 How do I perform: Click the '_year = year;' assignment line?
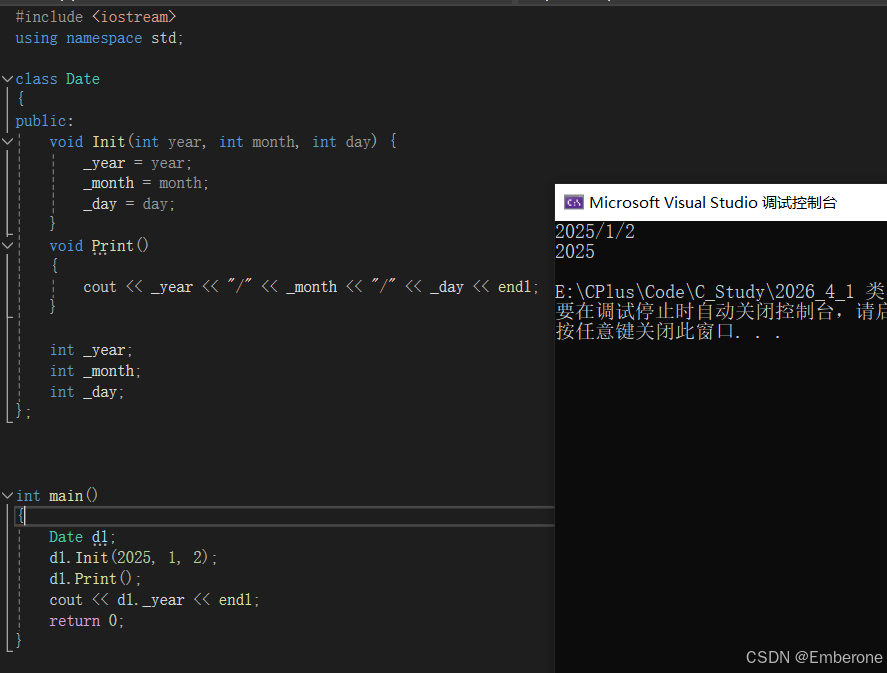click(137, 163)
